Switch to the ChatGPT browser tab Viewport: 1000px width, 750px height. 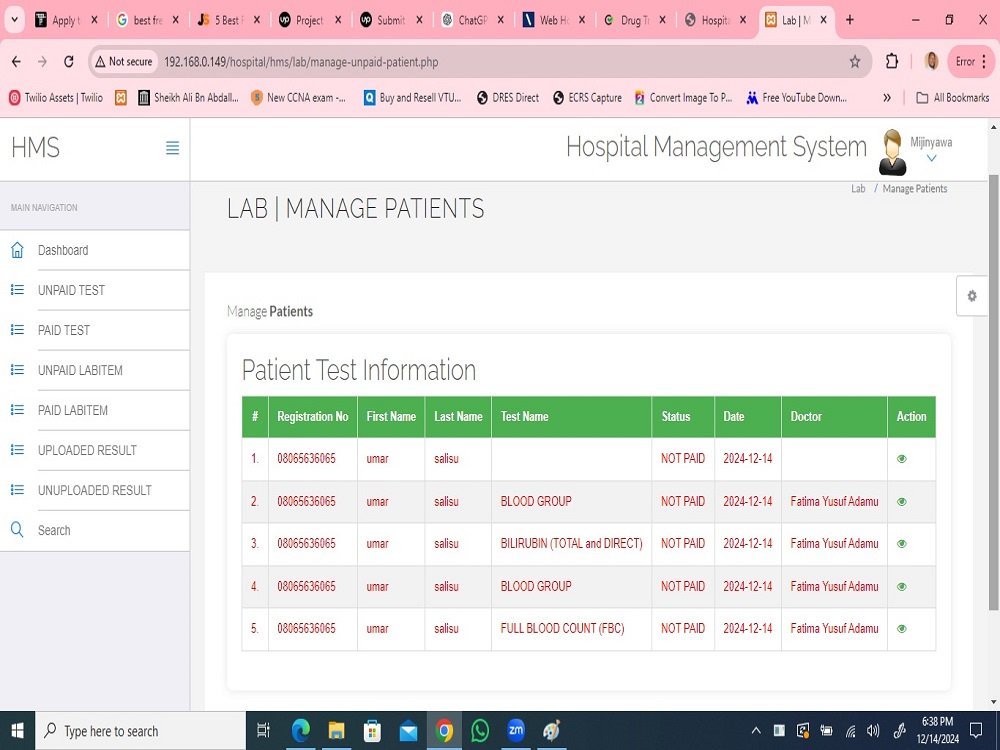click(473, 20)
